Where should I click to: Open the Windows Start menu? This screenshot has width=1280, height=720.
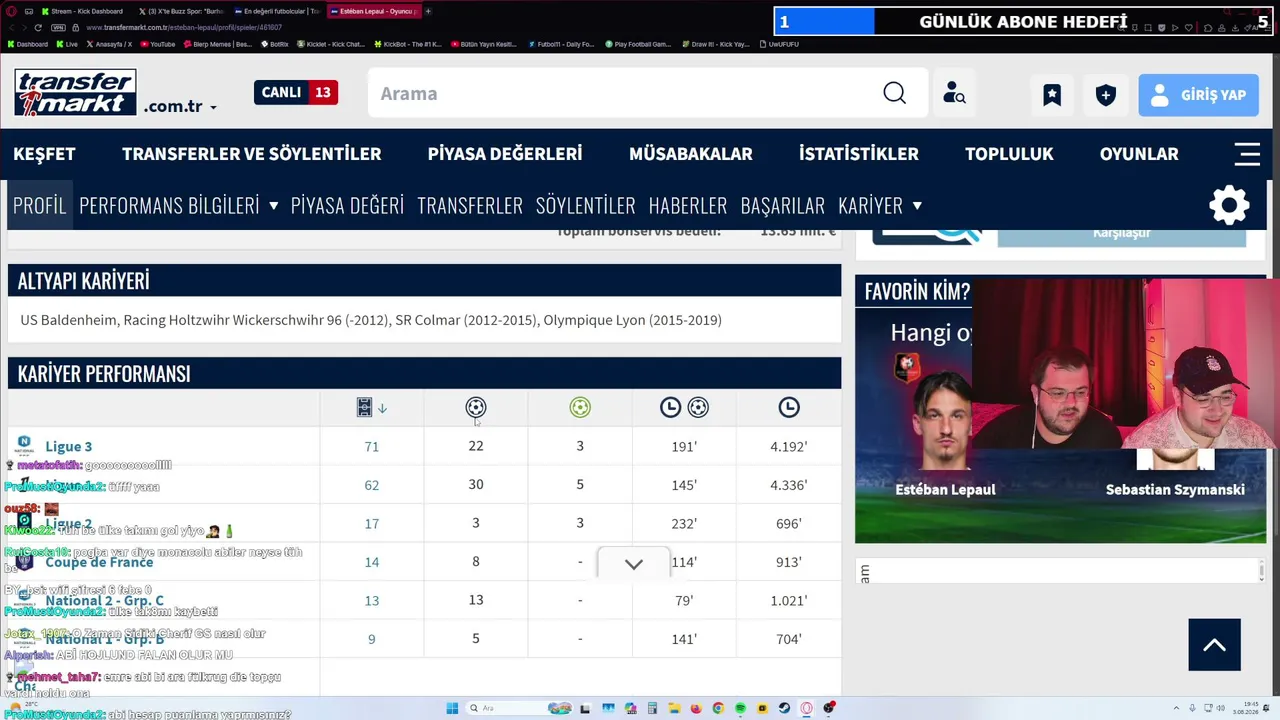tap(452, 708)
